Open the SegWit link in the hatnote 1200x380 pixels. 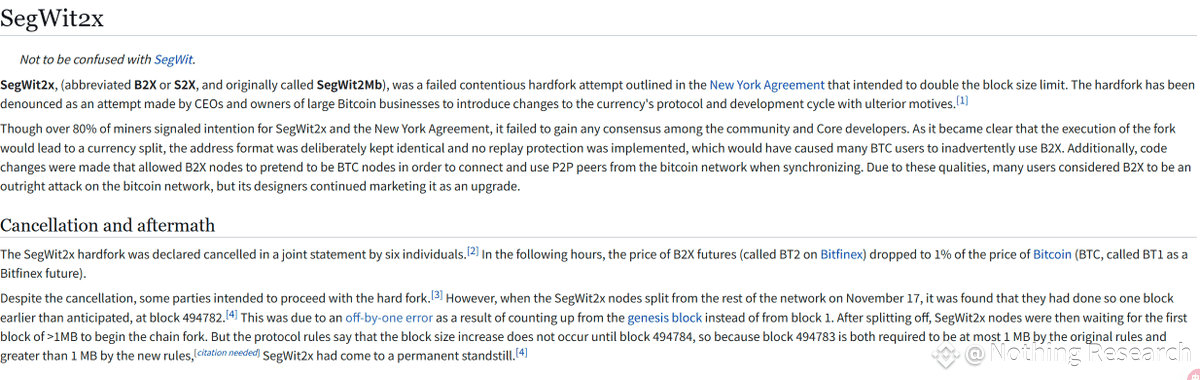click(173, 59)
